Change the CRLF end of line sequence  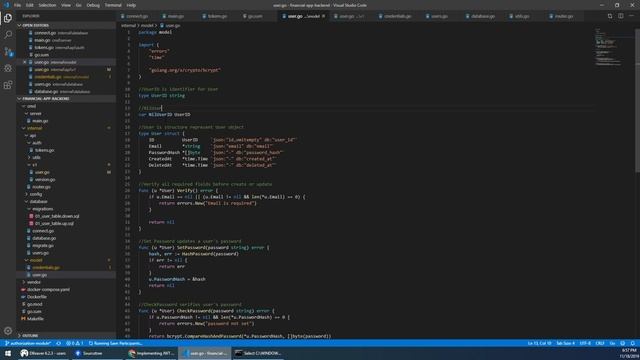click(x=600, y=343)
